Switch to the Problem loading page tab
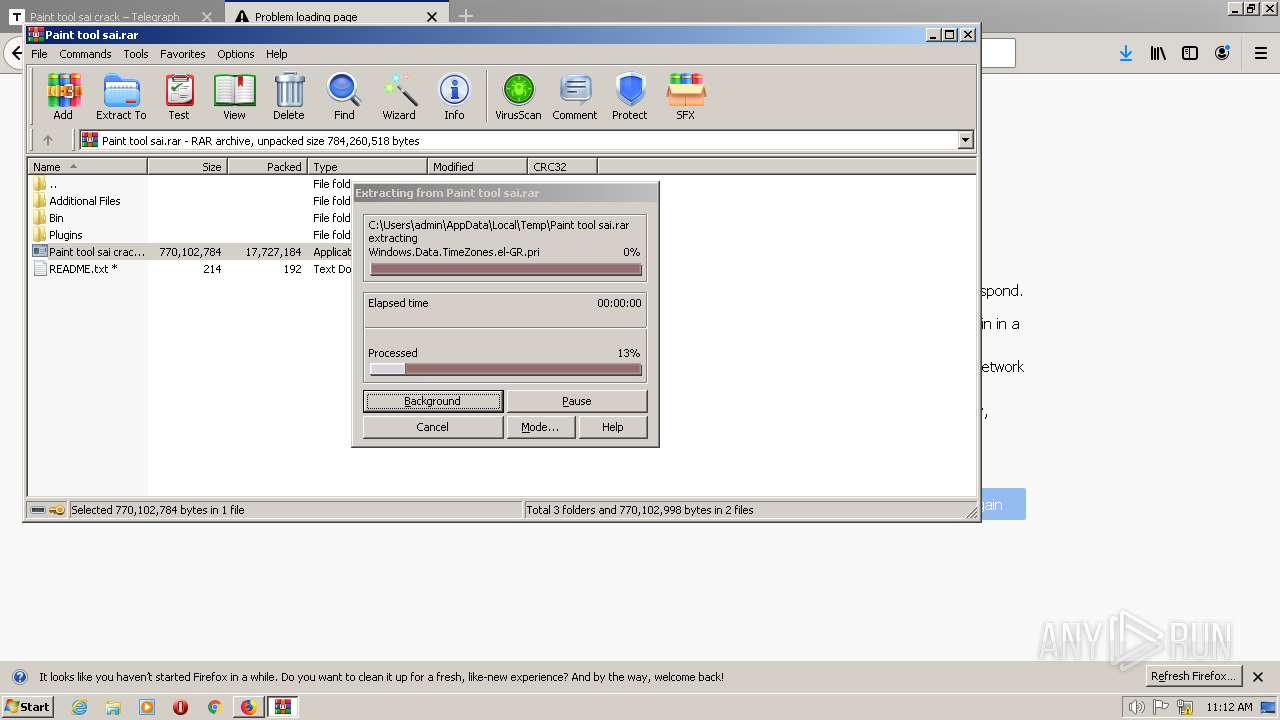1280x720 pixels. pos(336,16)
